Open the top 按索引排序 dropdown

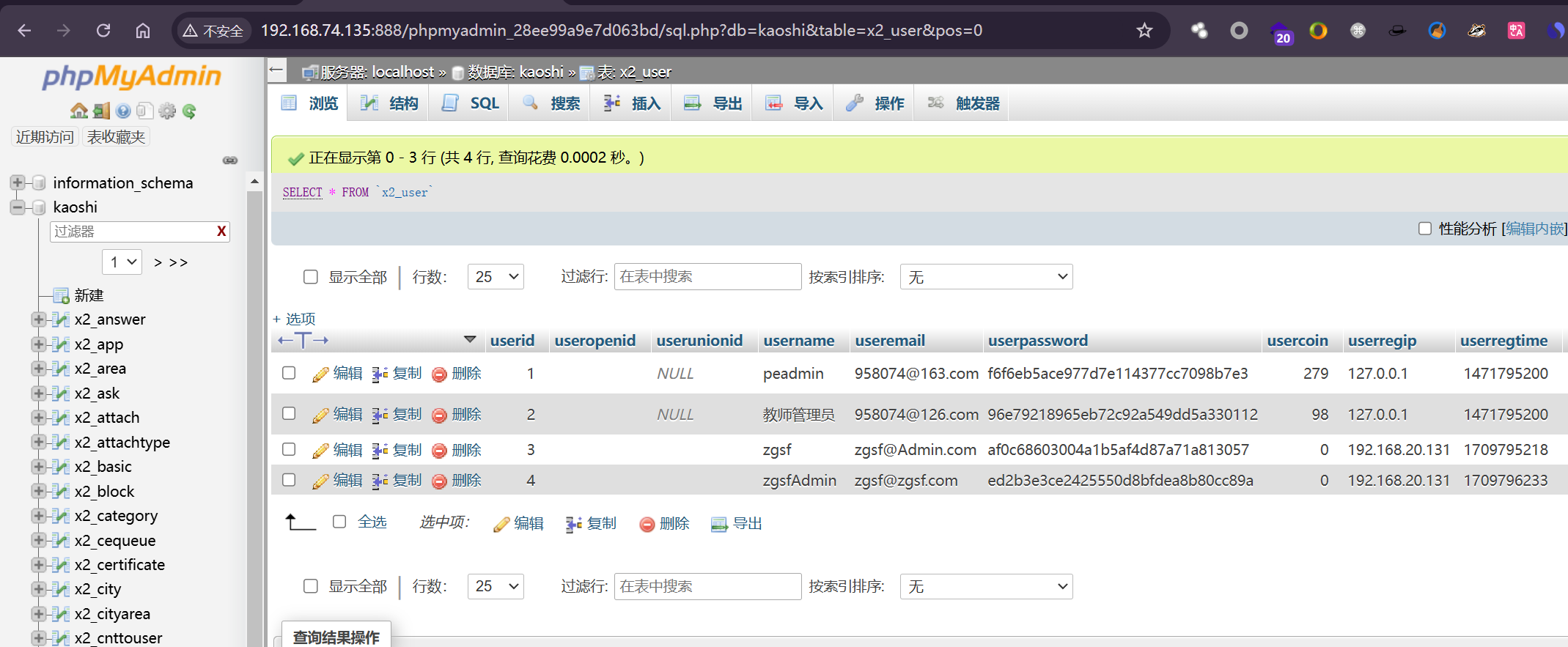[x=986, y=277]
